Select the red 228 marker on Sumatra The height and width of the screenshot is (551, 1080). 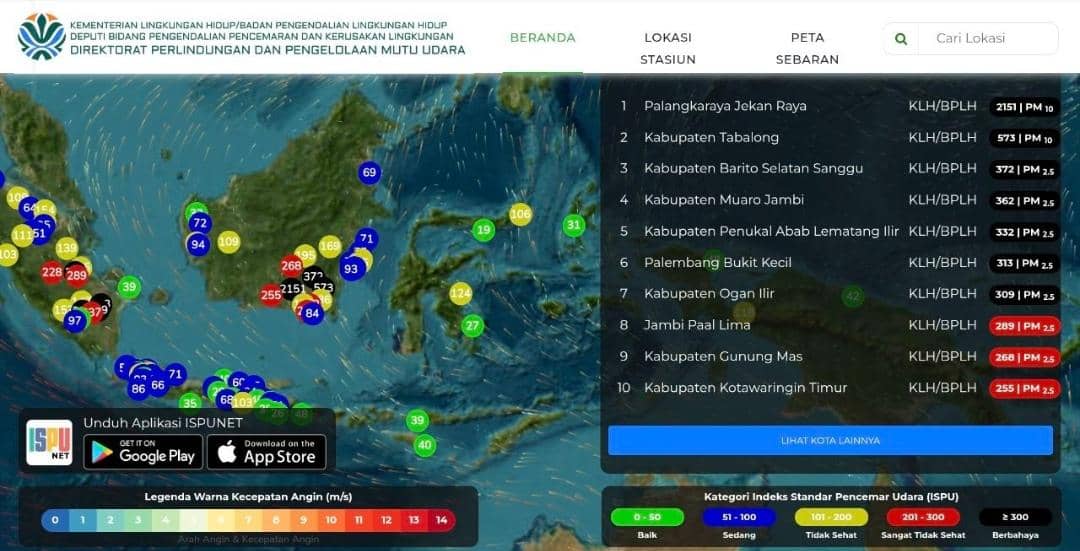[x=52, y=272]
